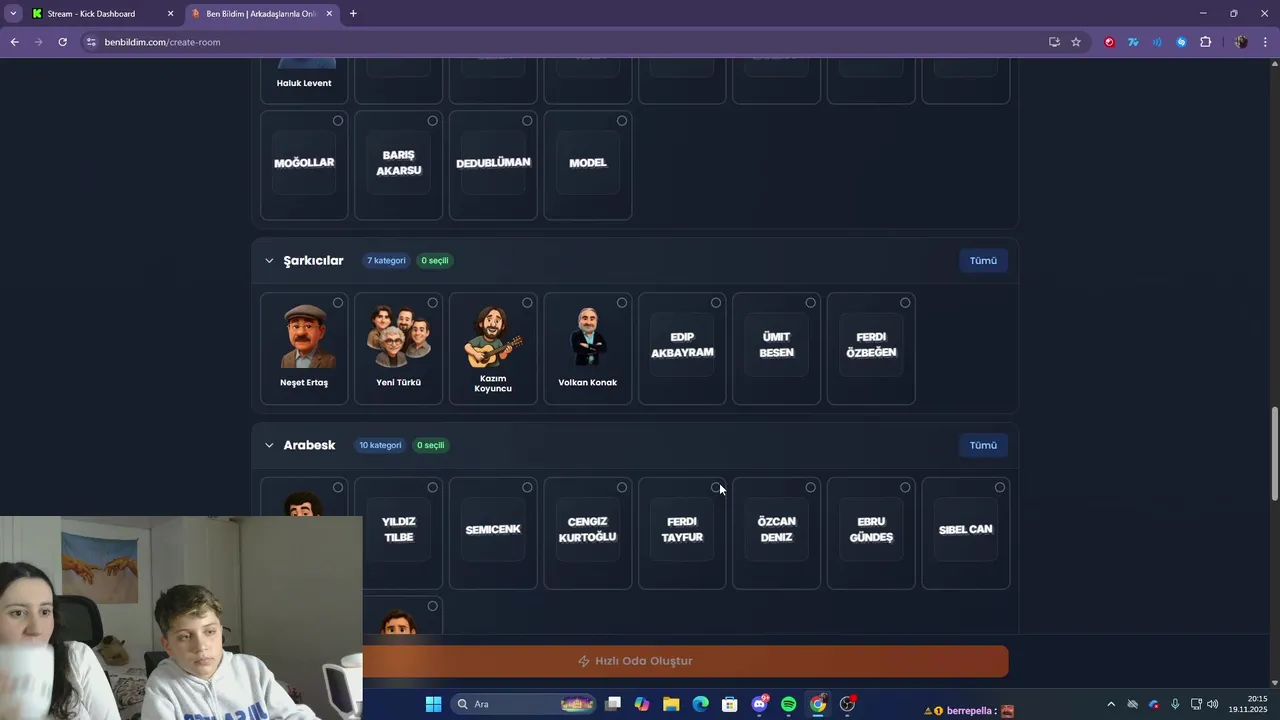Click the '10 kategori' badge in Arabesk

tap(380, 445)
